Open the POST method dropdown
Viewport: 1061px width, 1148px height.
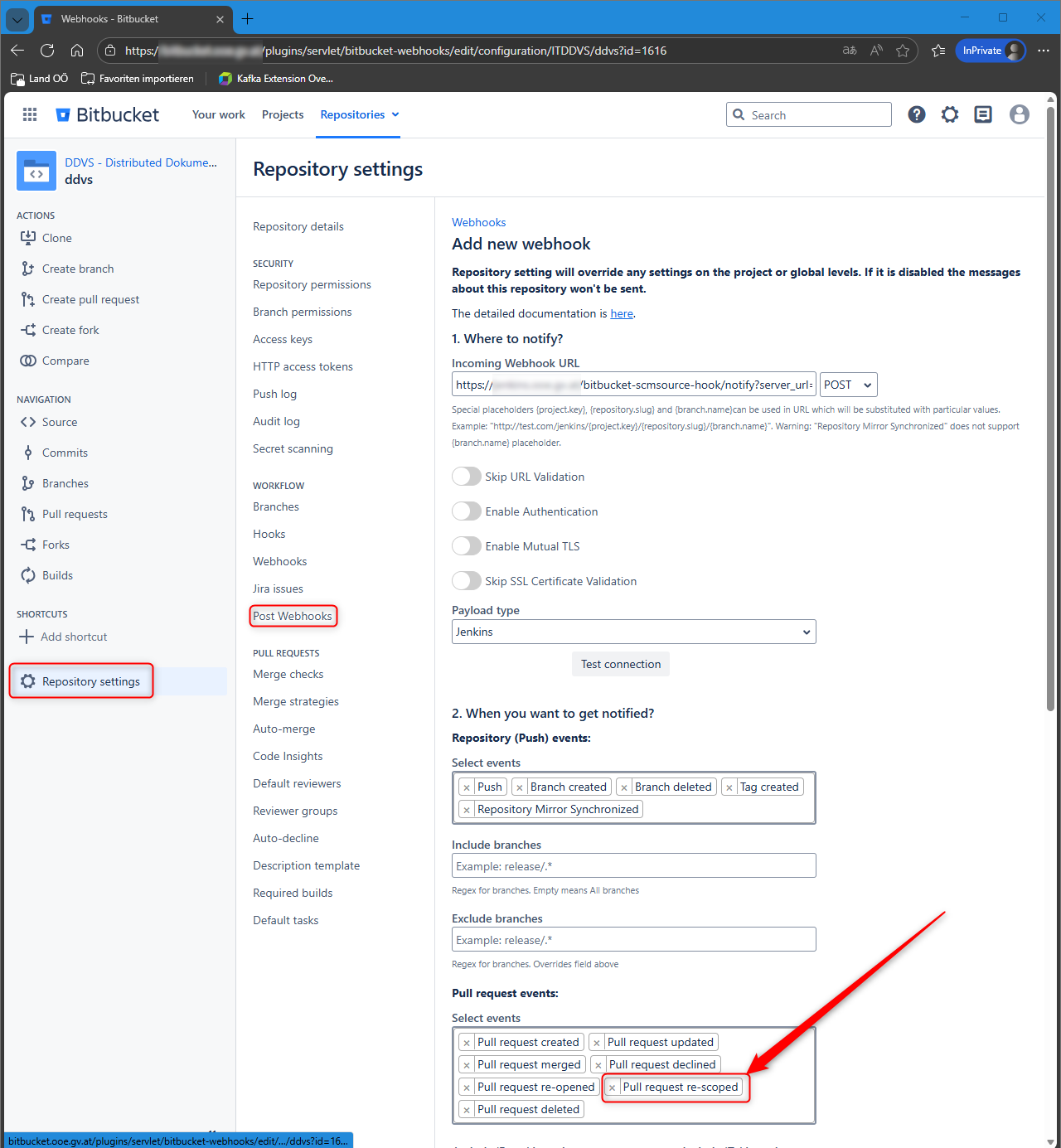point(848,385)
